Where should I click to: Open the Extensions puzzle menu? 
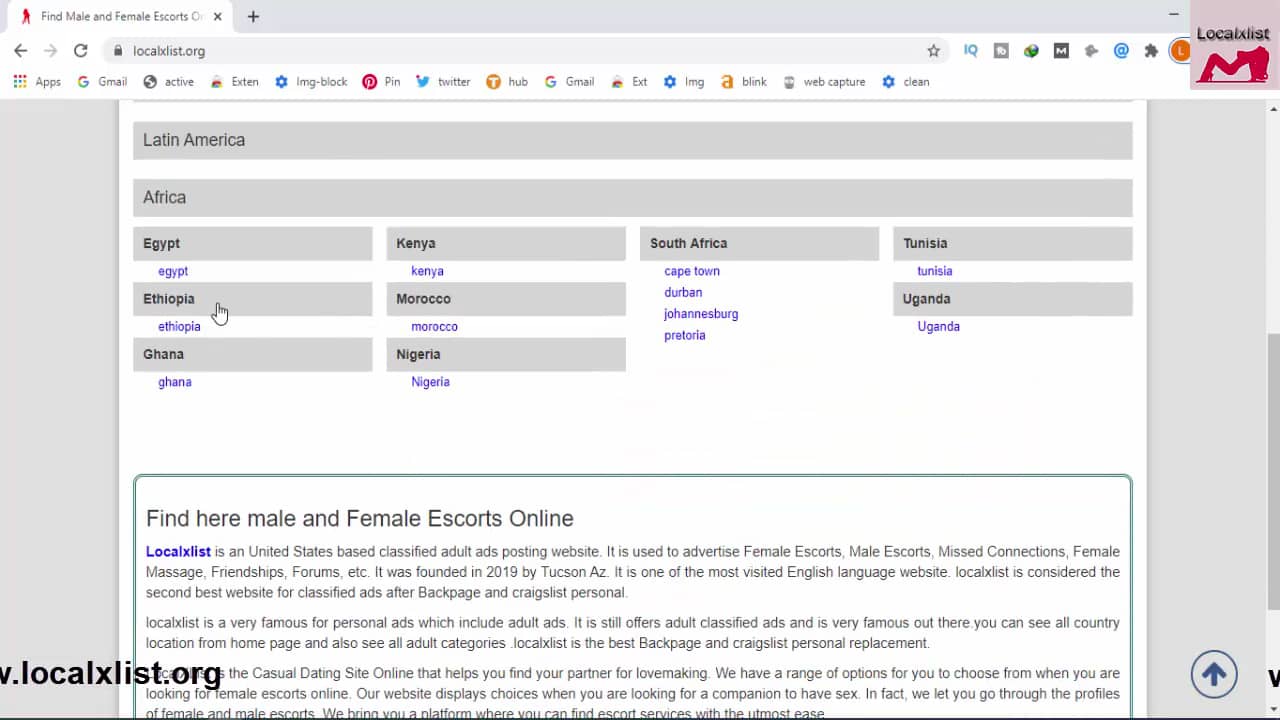coord(1151,51)
